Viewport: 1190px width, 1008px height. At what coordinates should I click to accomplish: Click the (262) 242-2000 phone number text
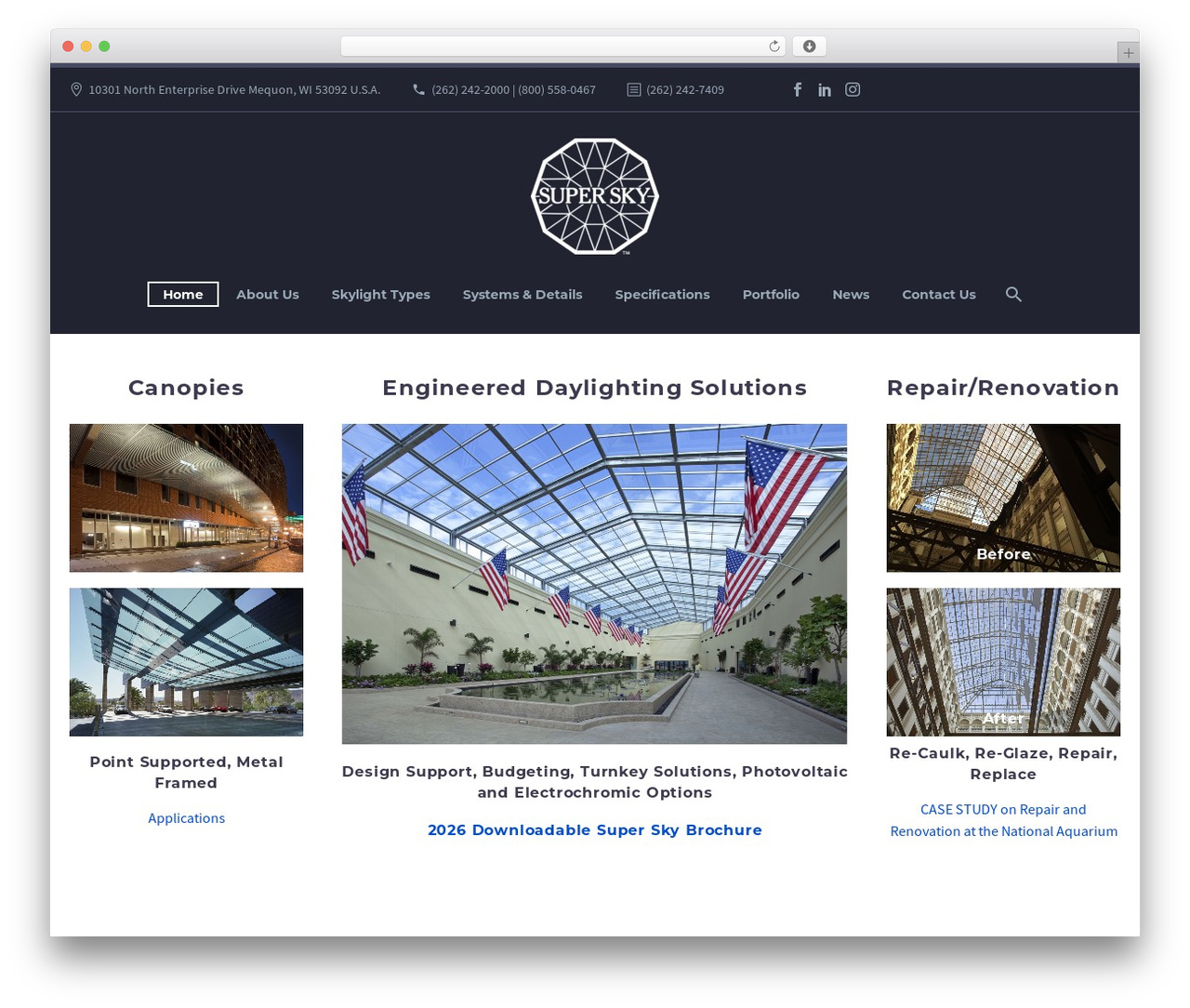pos(470,90)
